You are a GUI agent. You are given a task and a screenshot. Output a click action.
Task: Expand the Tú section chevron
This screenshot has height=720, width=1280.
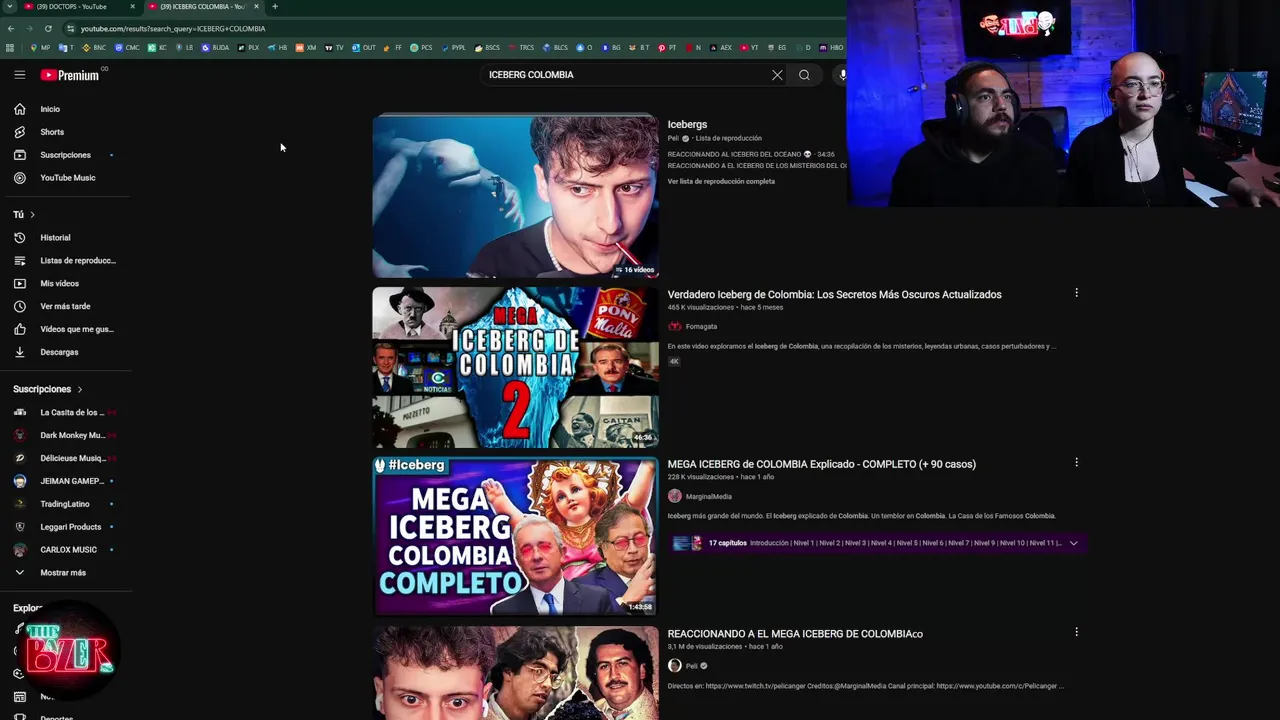pyautogui.click(x=32, y=215)
